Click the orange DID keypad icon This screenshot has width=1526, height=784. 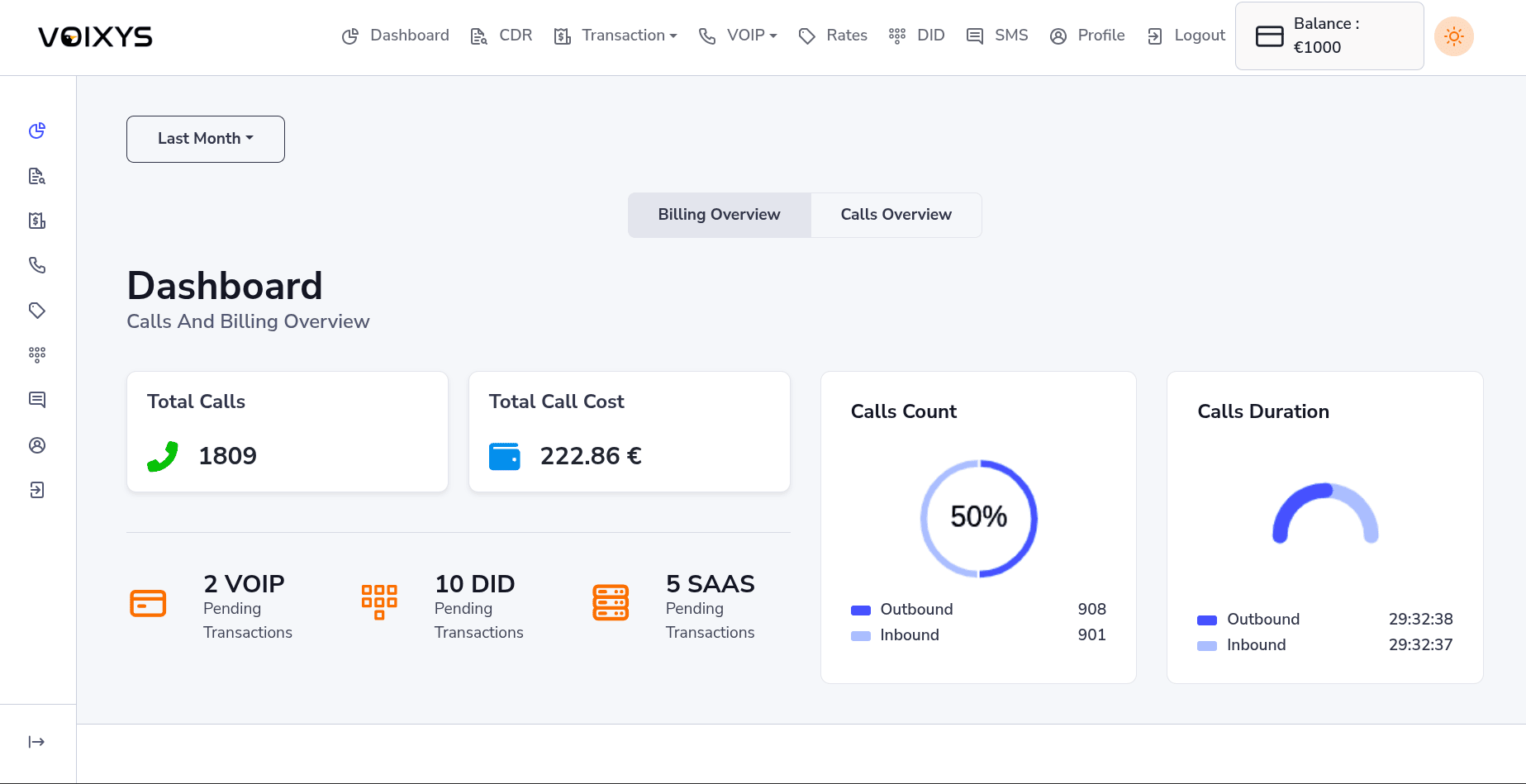point(379,602)
